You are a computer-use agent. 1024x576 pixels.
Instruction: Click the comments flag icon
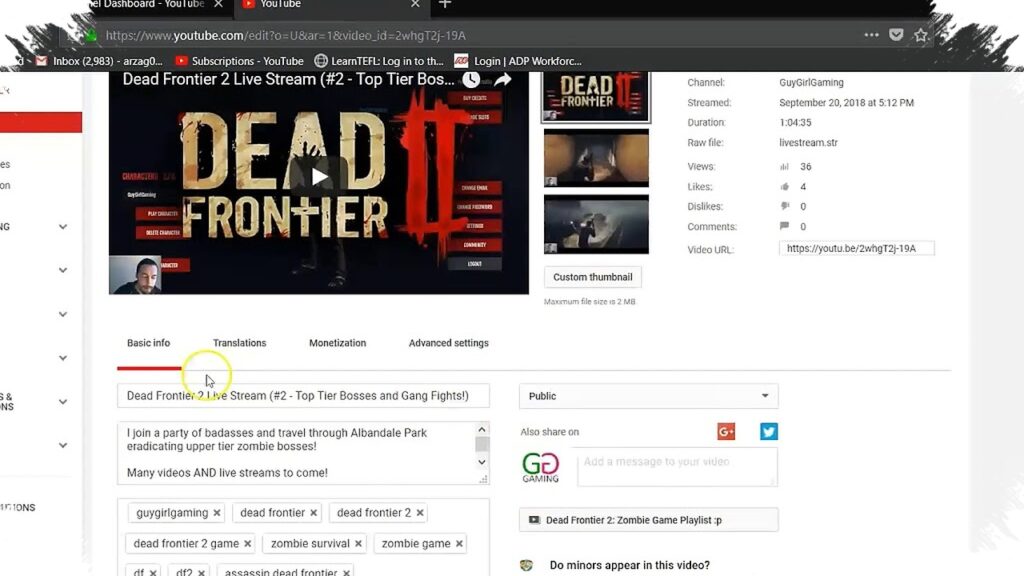pyautogui.click(x=784, y=226)
